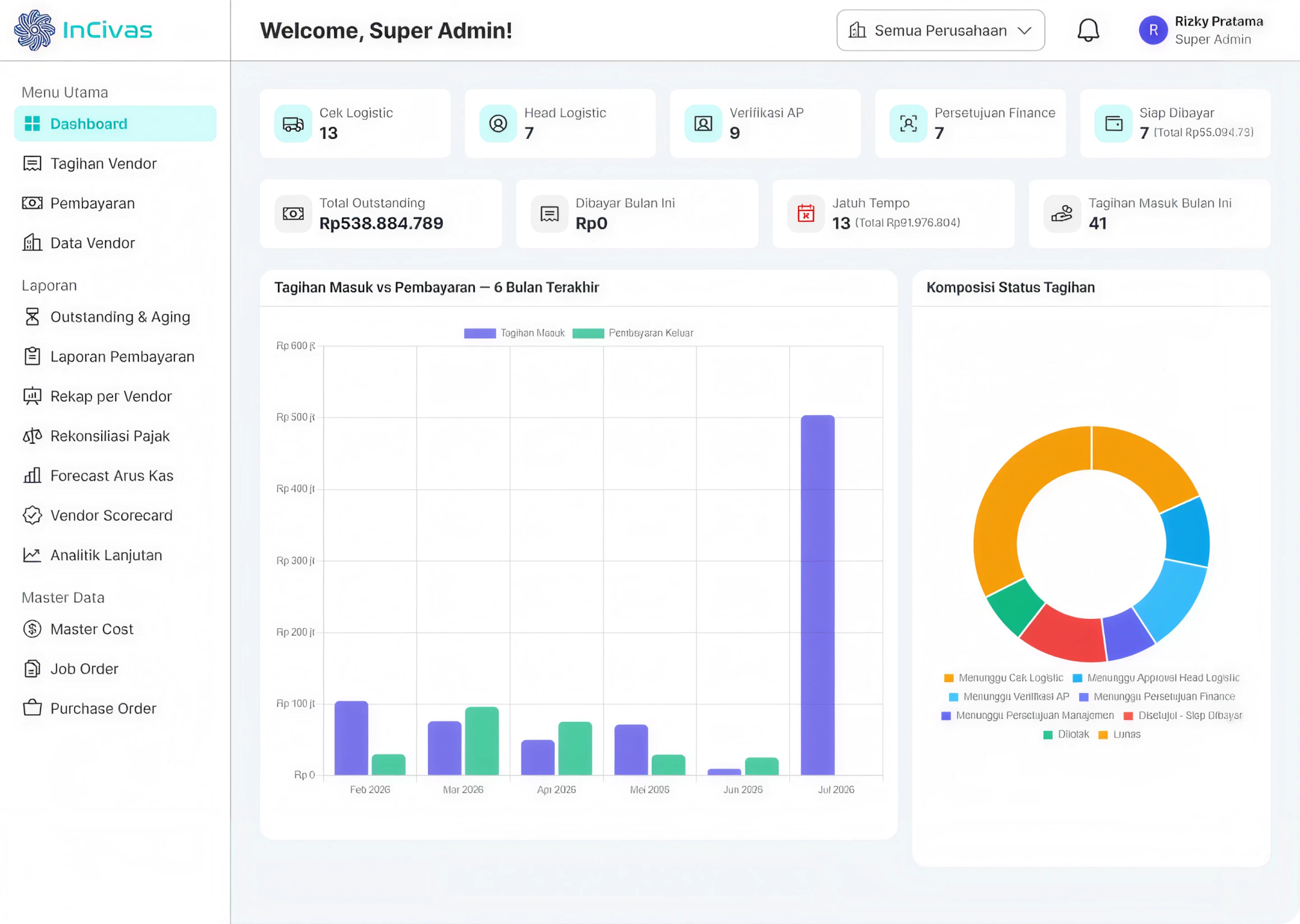
Task: Open the Pembayaran menu item
Action: pos(115,203)
